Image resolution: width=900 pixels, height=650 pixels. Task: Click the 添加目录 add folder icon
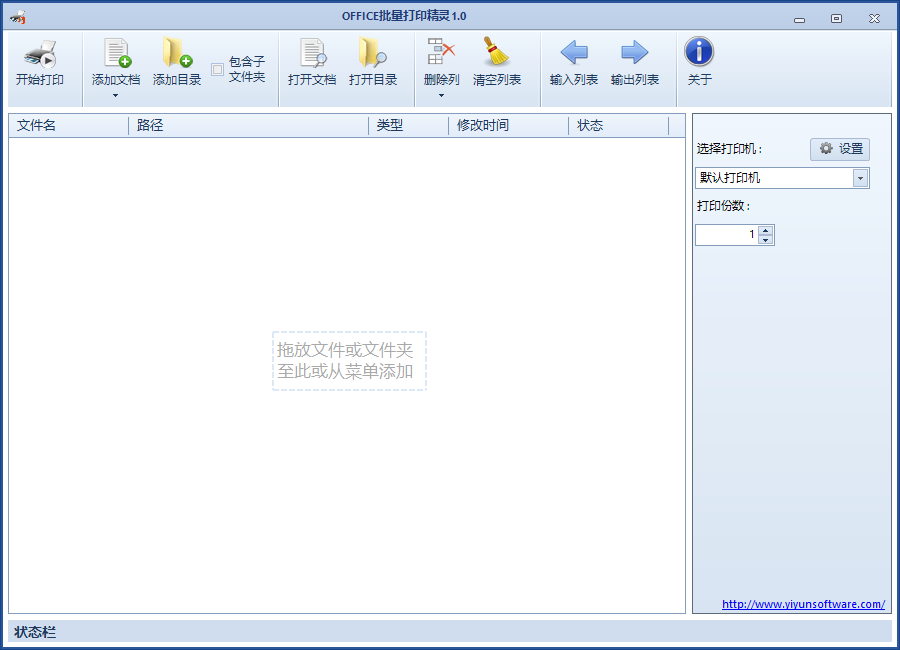176,55
